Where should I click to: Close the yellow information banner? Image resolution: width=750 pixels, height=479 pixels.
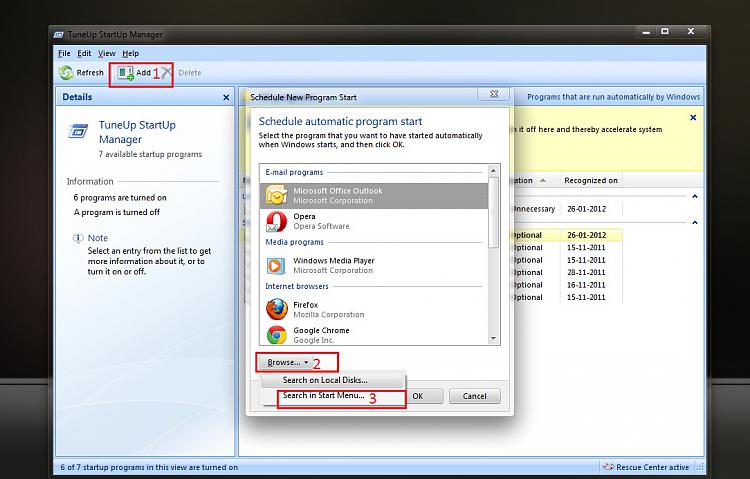(x=693, y=118)
